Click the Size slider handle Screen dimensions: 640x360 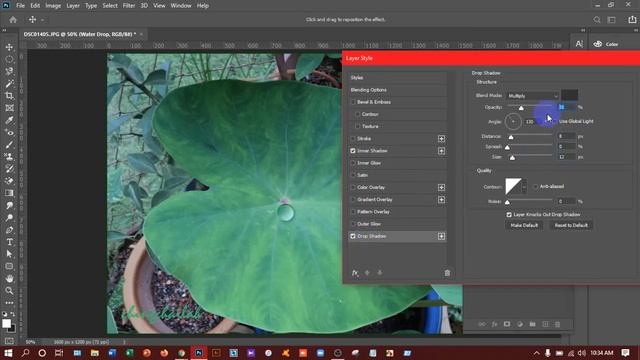point(512,158)
